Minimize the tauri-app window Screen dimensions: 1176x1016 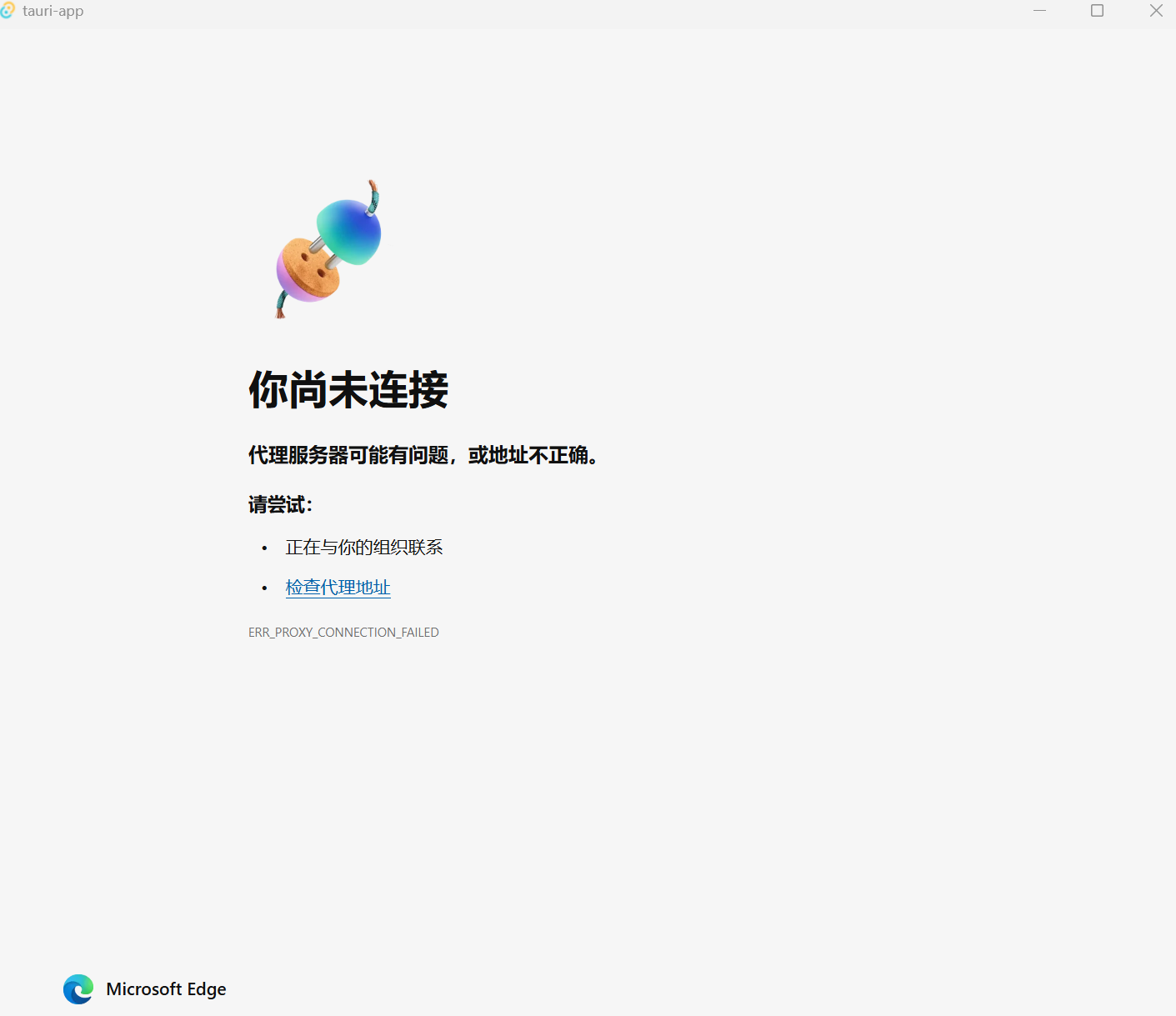[x=1039, y=11]
